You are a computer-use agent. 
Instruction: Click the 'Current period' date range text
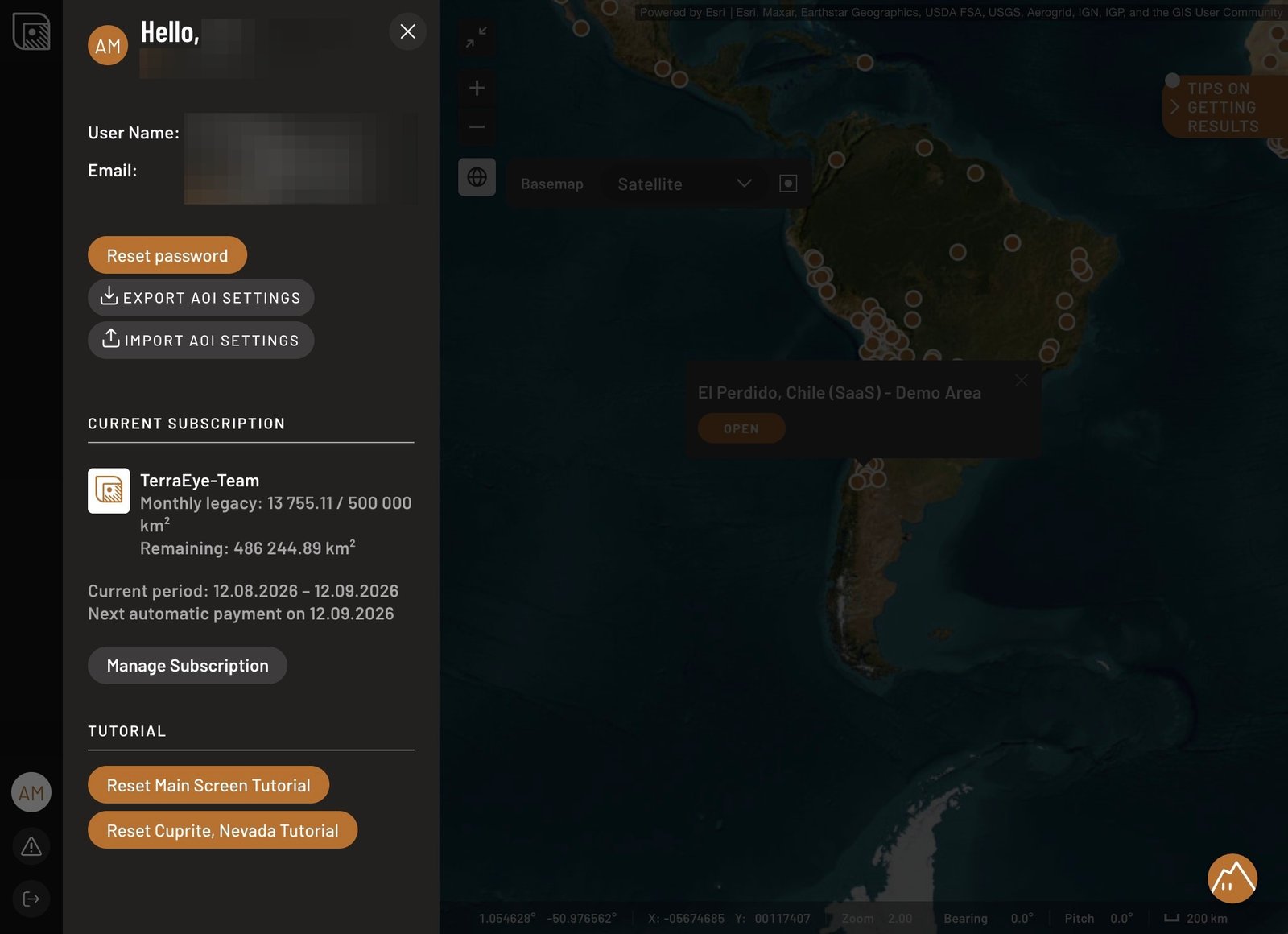pos(243,591)
